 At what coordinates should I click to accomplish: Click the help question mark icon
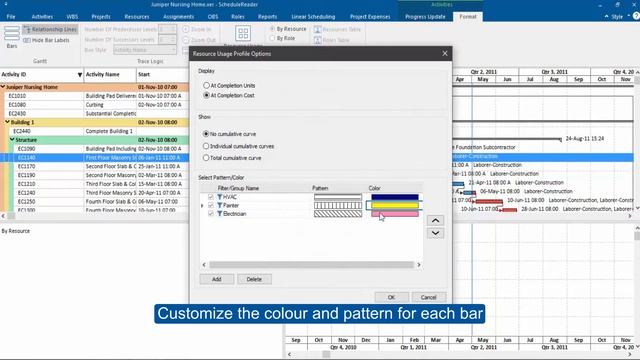pos(636,16)
